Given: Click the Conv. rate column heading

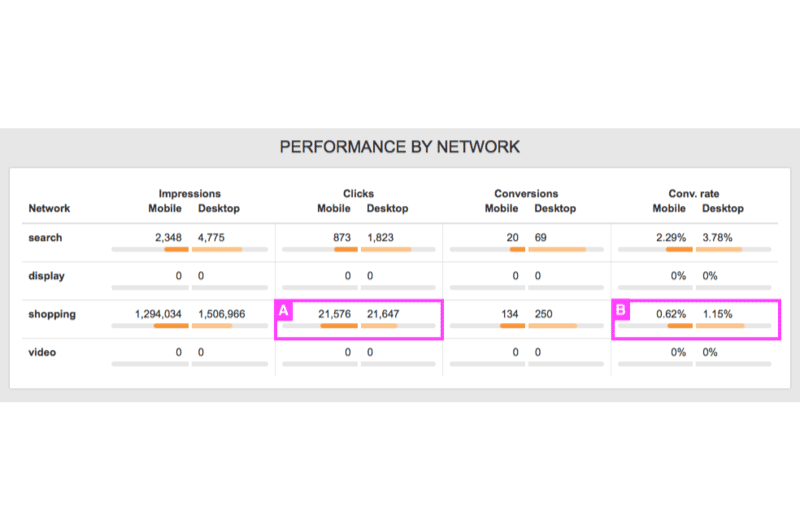Looking at the screenshot, I should [694, 194].
